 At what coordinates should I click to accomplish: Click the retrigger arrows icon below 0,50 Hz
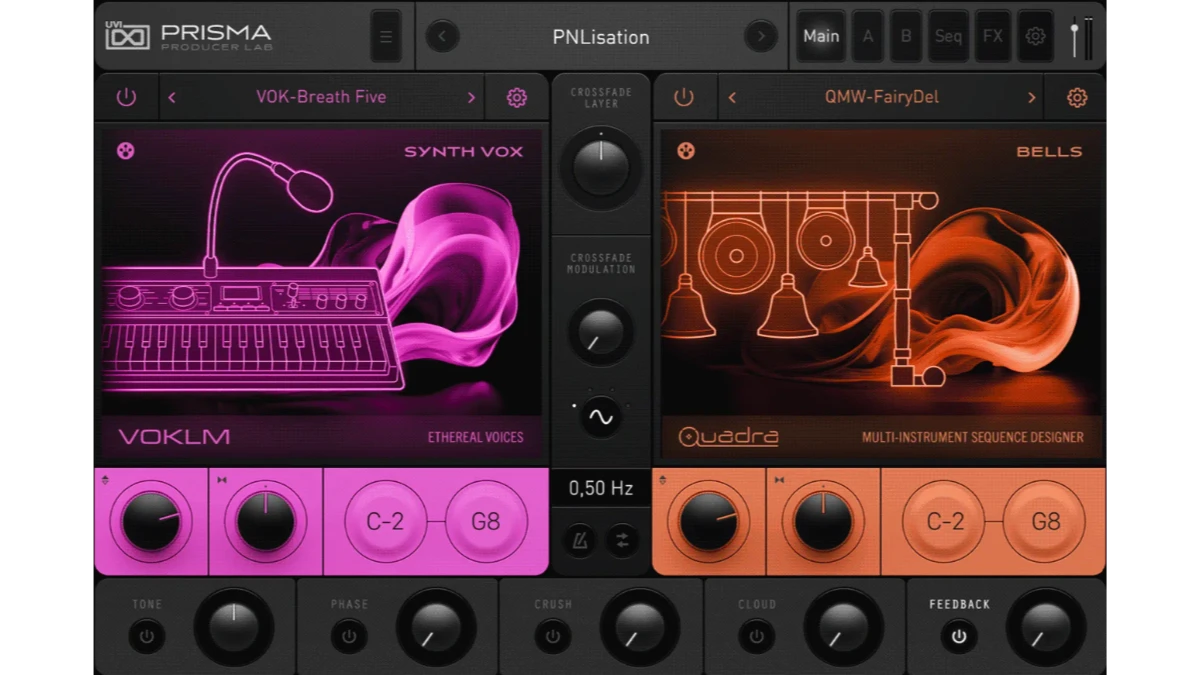622,540
